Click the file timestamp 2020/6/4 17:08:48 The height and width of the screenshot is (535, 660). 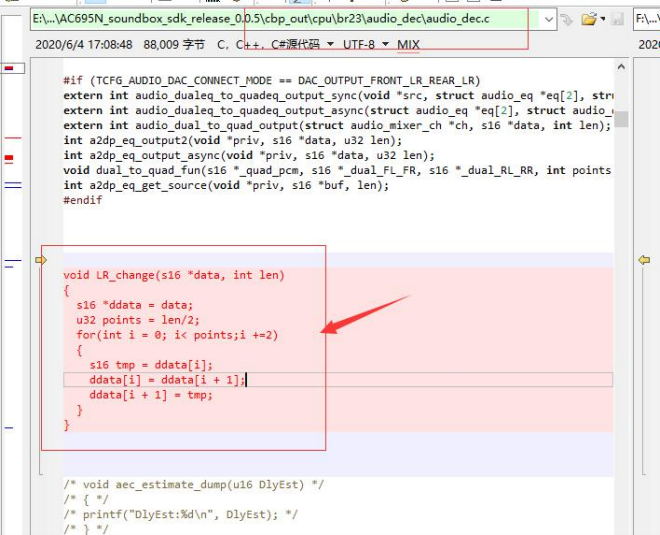[x=84, y=45]
